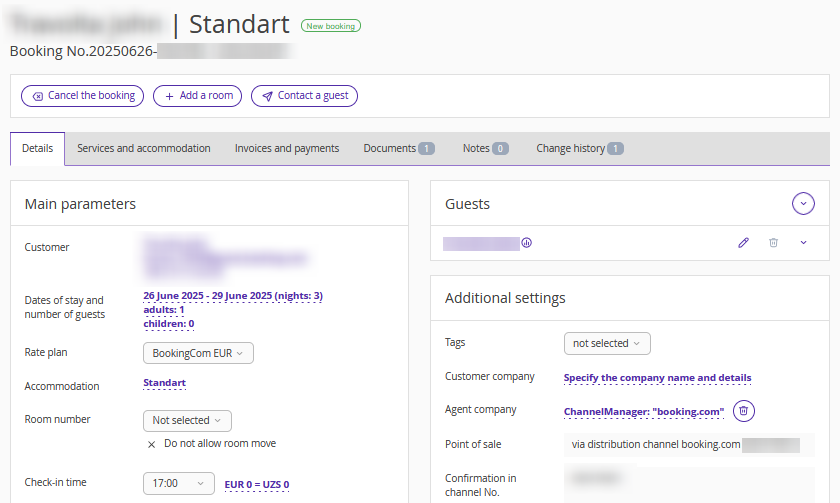The image size is (840, 503).
Task: Open the Check-in time 17:00 dropdown
Action: (178, 483)
